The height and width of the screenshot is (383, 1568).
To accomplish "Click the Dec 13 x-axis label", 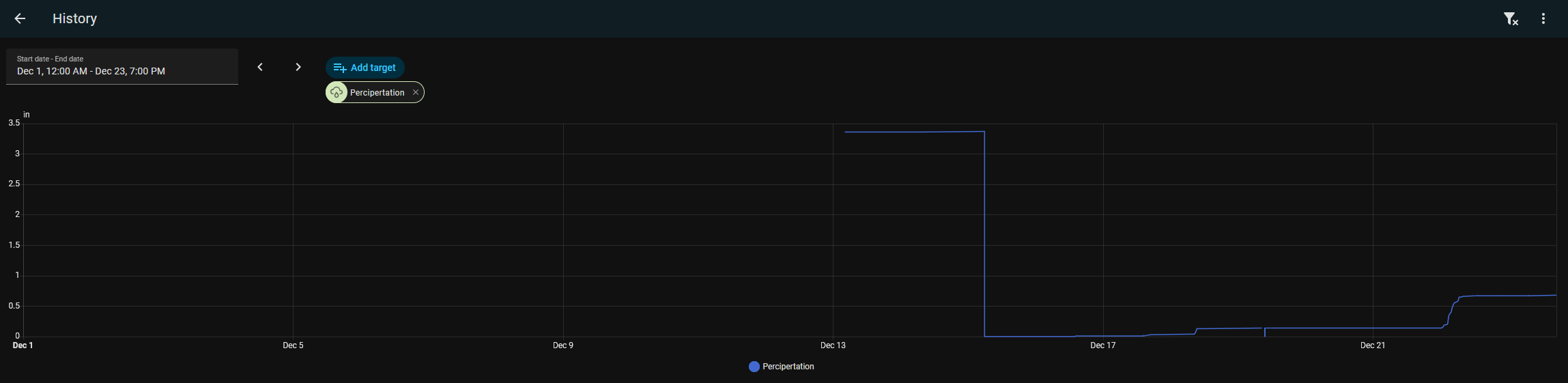I will coord(833,345).
